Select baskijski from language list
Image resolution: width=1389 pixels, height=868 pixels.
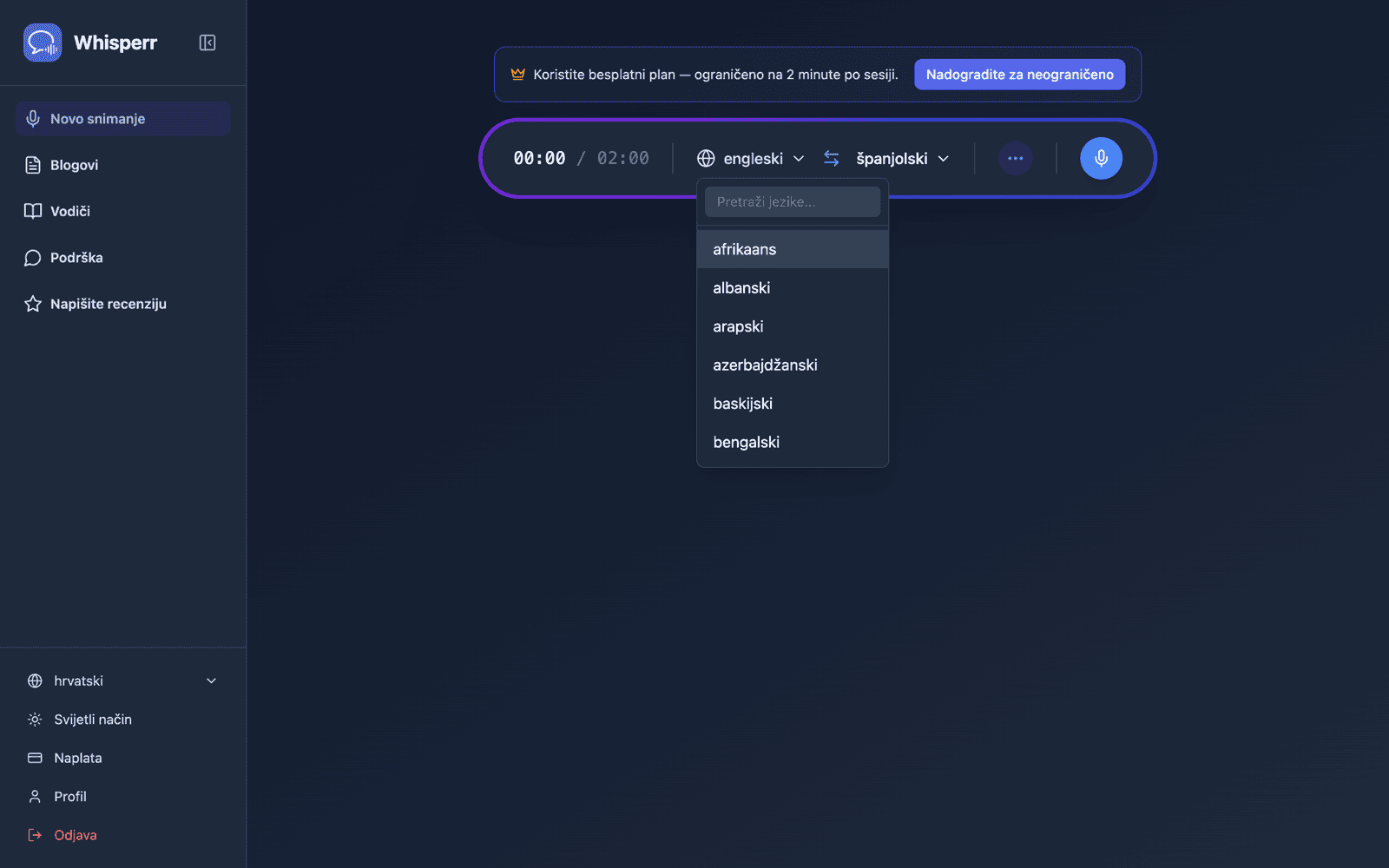coord(793,404)
